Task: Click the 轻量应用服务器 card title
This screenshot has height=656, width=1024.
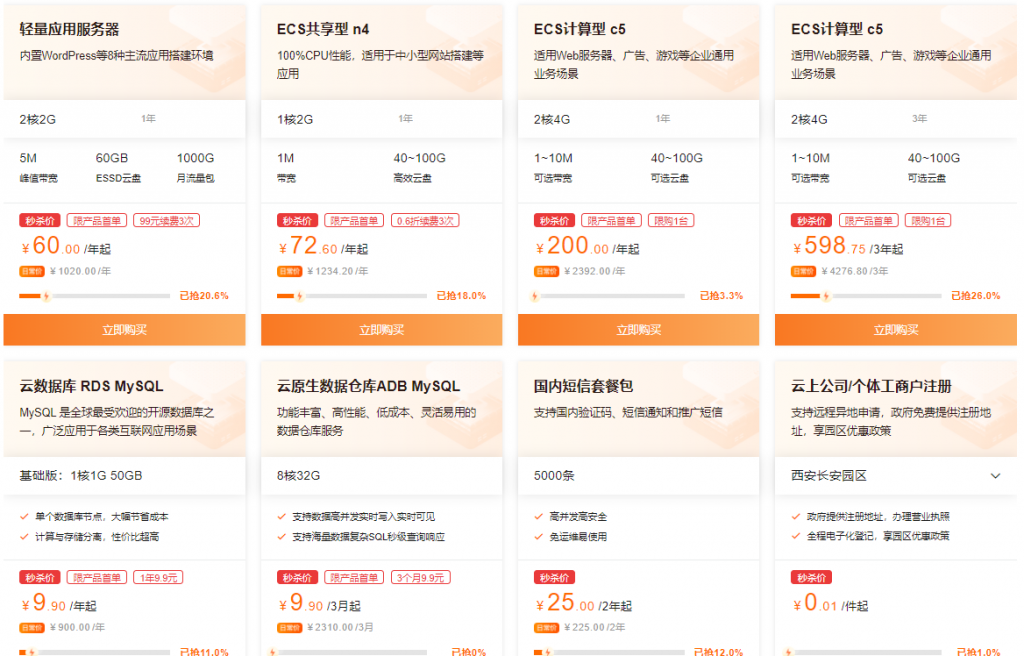Action: (x=69, y=29)
